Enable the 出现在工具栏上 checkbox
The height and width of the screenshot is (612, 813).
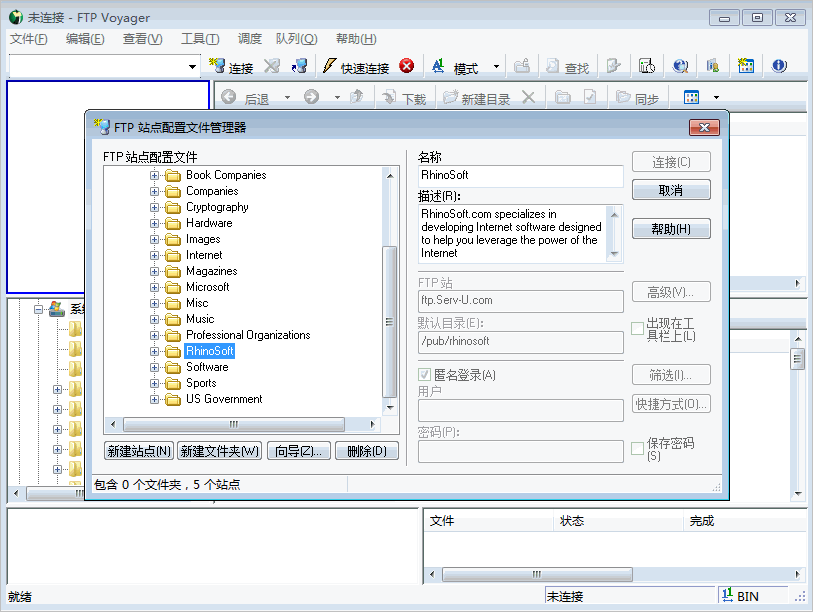pyautogui.click(x=637, y=328)
